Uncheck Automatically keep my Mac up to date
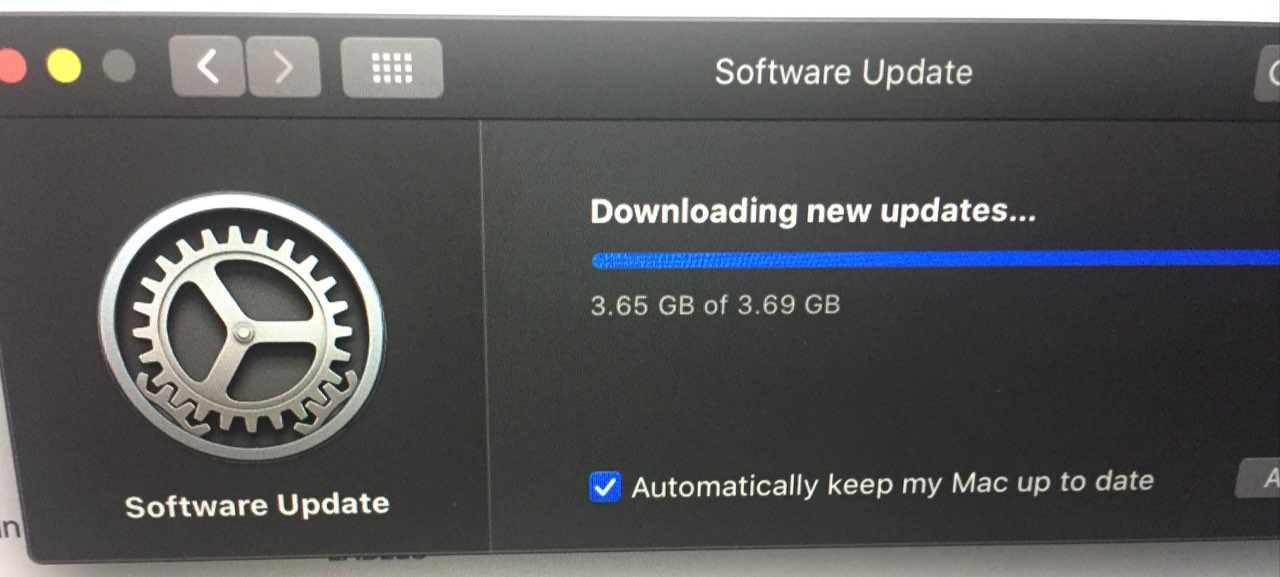This screenshot has height=577, width=1280. [605, 487]
